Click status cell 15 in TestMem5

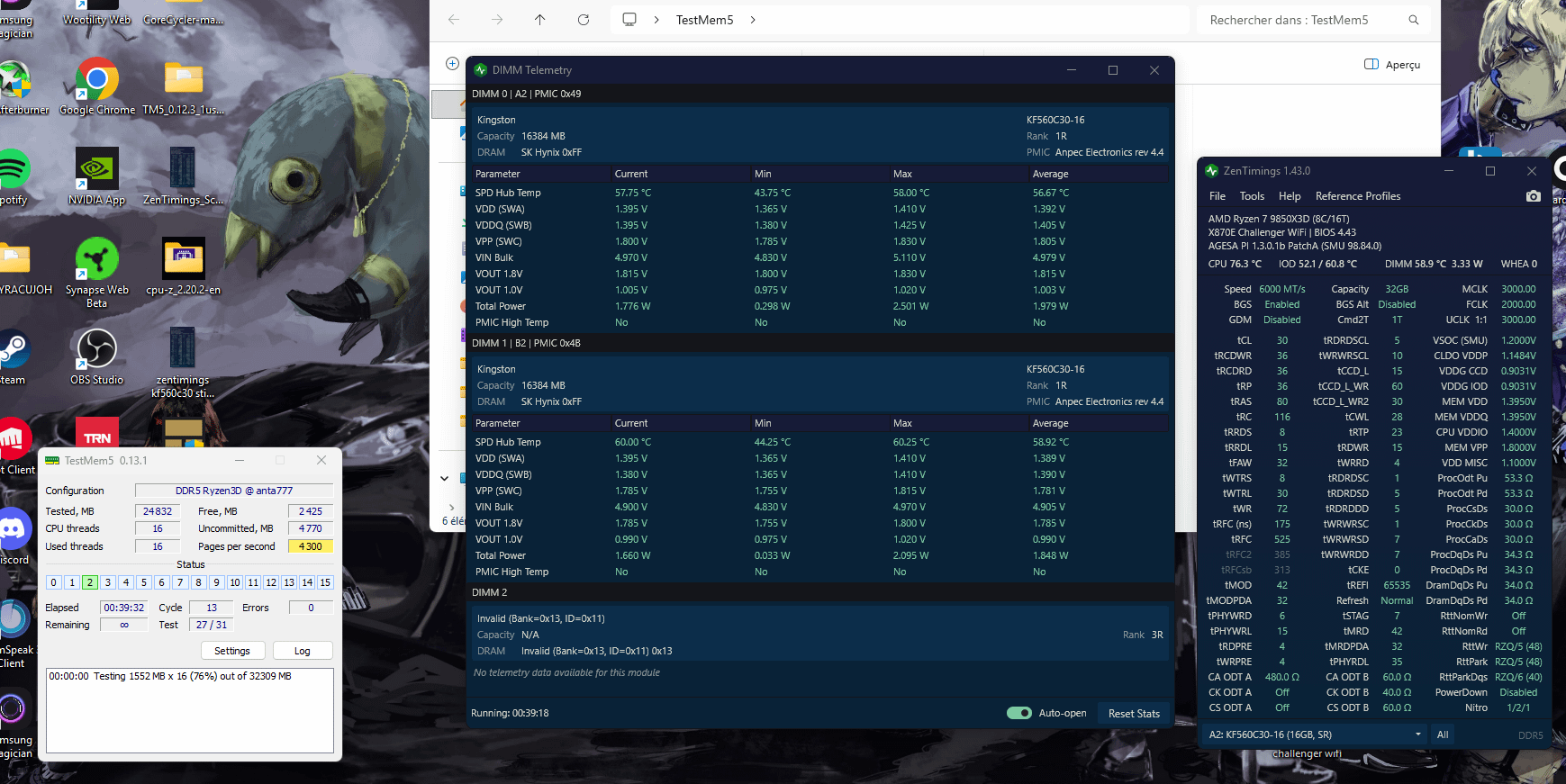pyautogui.click(x=325, y=582)
